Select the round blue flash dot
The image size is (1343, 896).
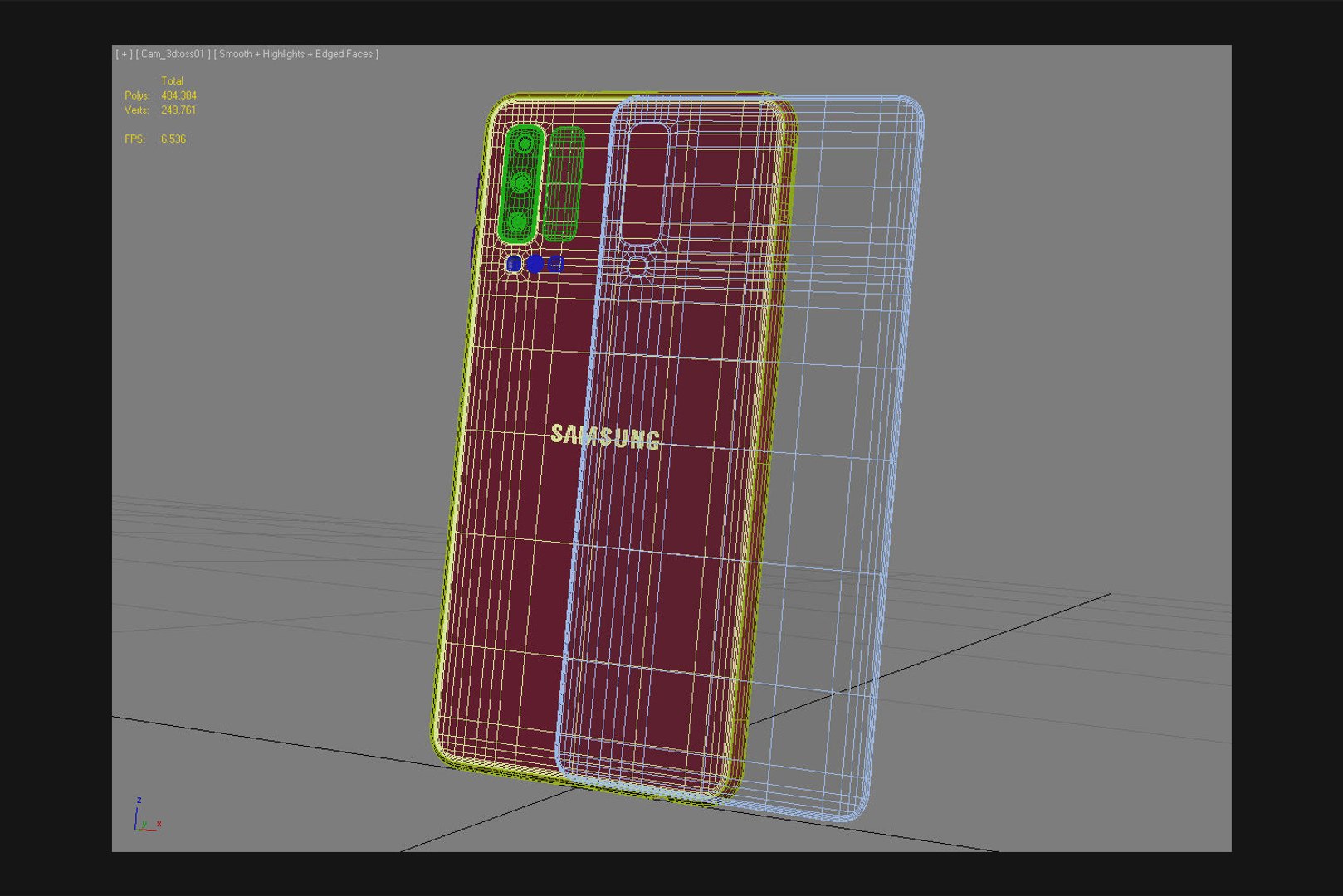[535, 264]
